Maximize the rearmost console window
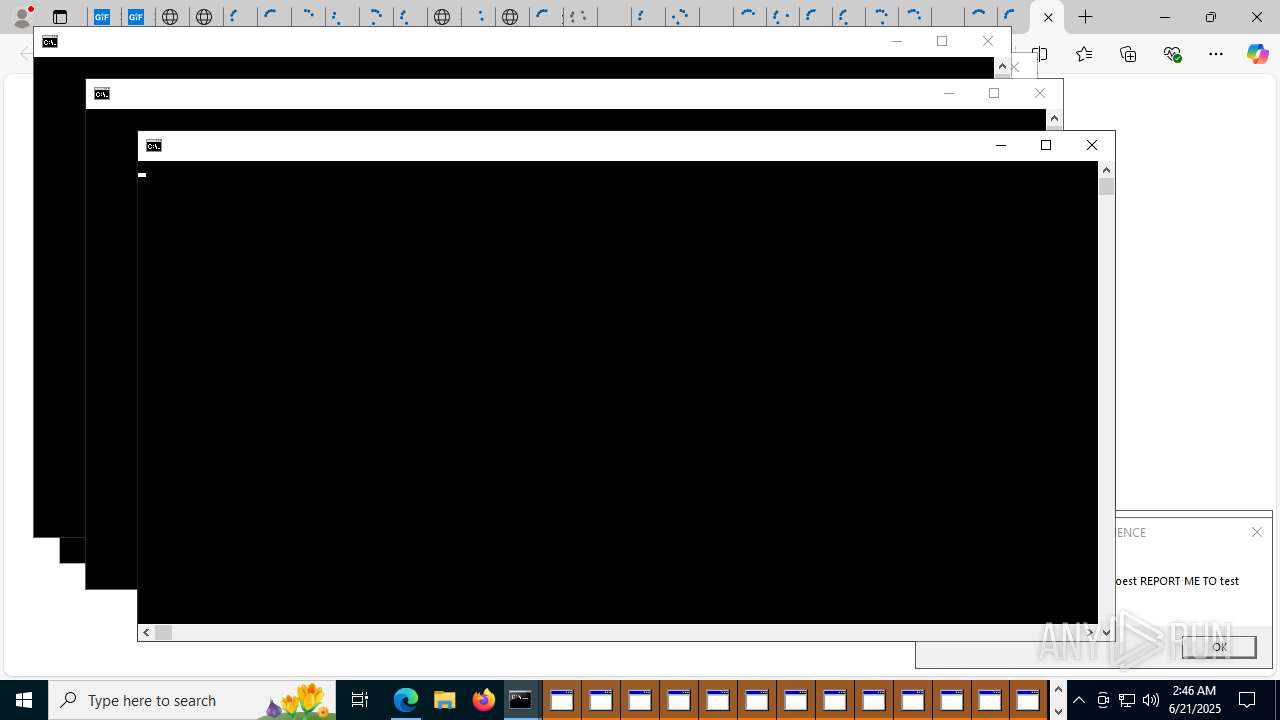 click(x=942, y=41)
